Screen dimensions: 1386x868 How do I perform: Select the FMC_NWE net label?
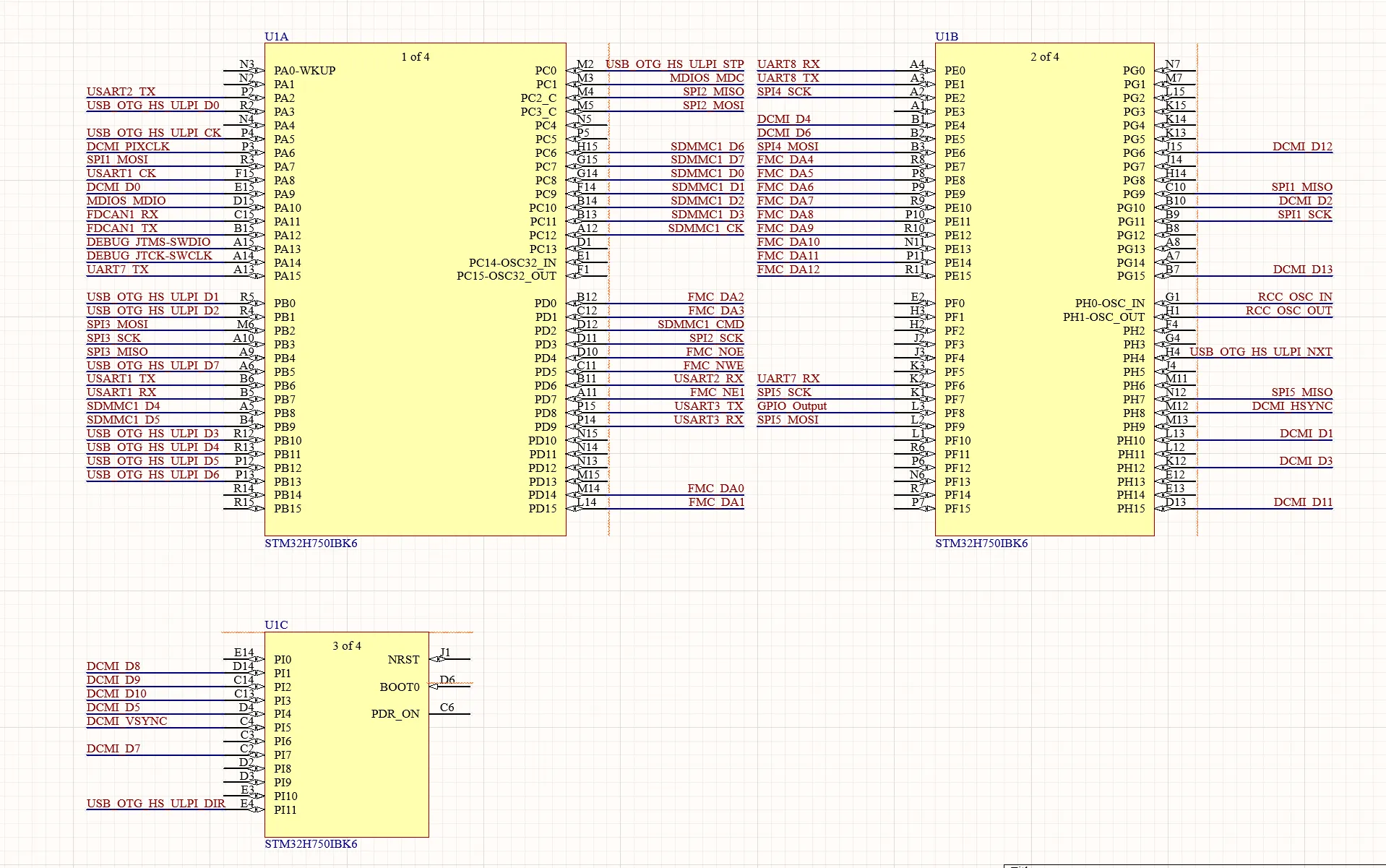[x=713, y=365]
